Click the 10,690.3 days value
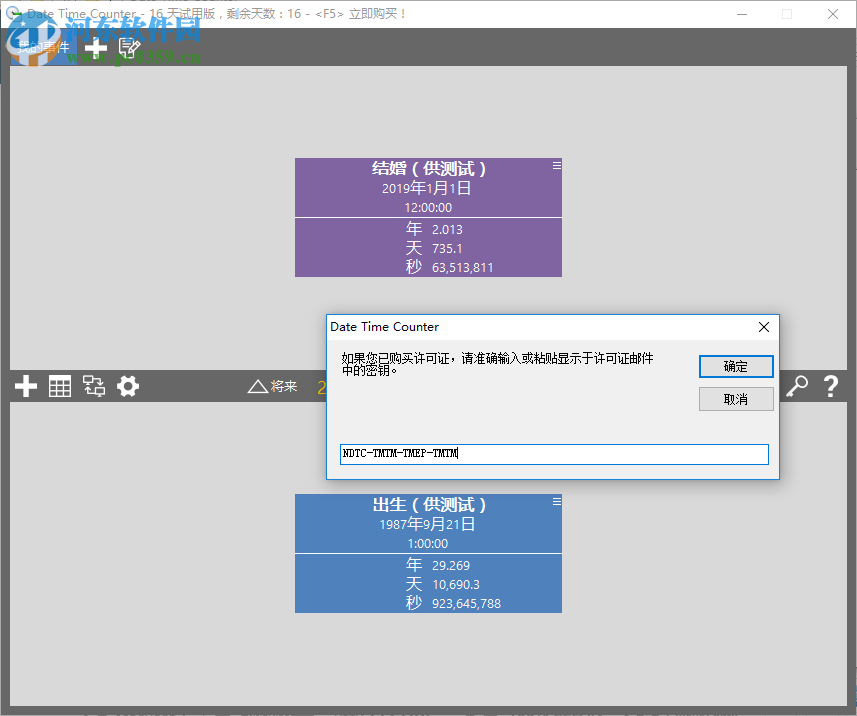 click(x=456, y=585)
